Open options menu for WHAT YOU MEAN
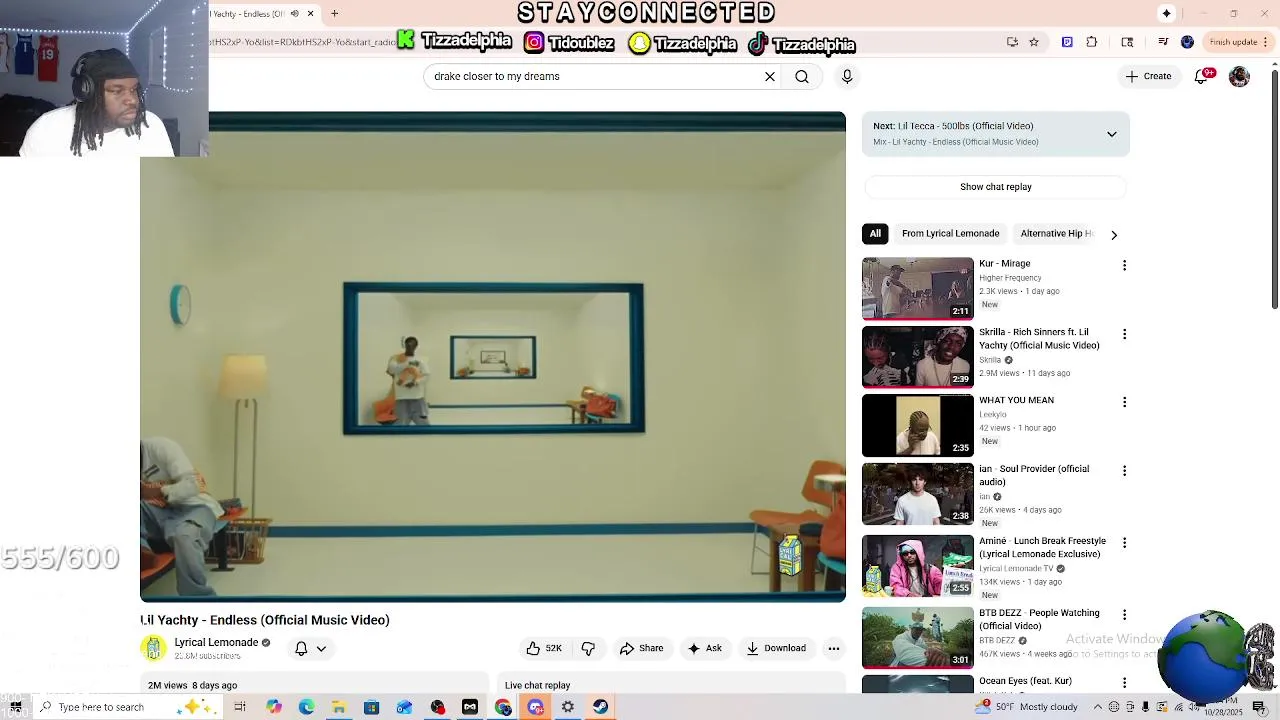The height and width of the screenshot is (720, 1280). click(1124, 402)
